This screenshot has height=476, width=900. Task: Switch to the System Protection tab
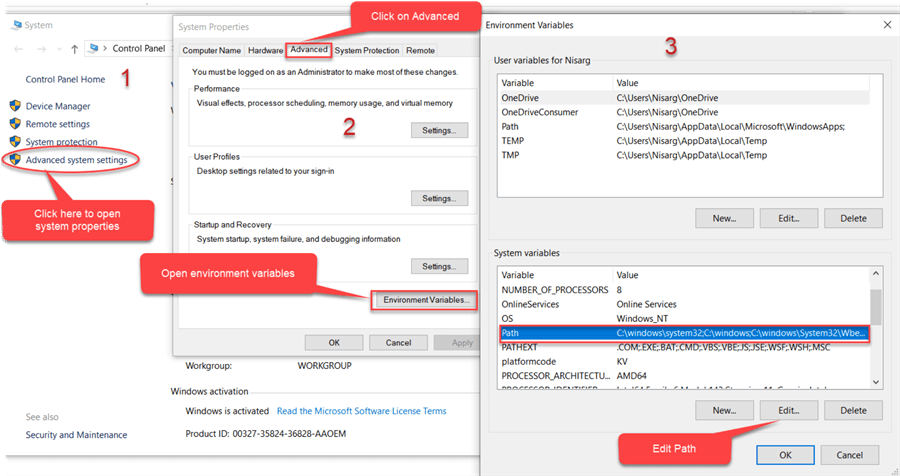[367, 51]
